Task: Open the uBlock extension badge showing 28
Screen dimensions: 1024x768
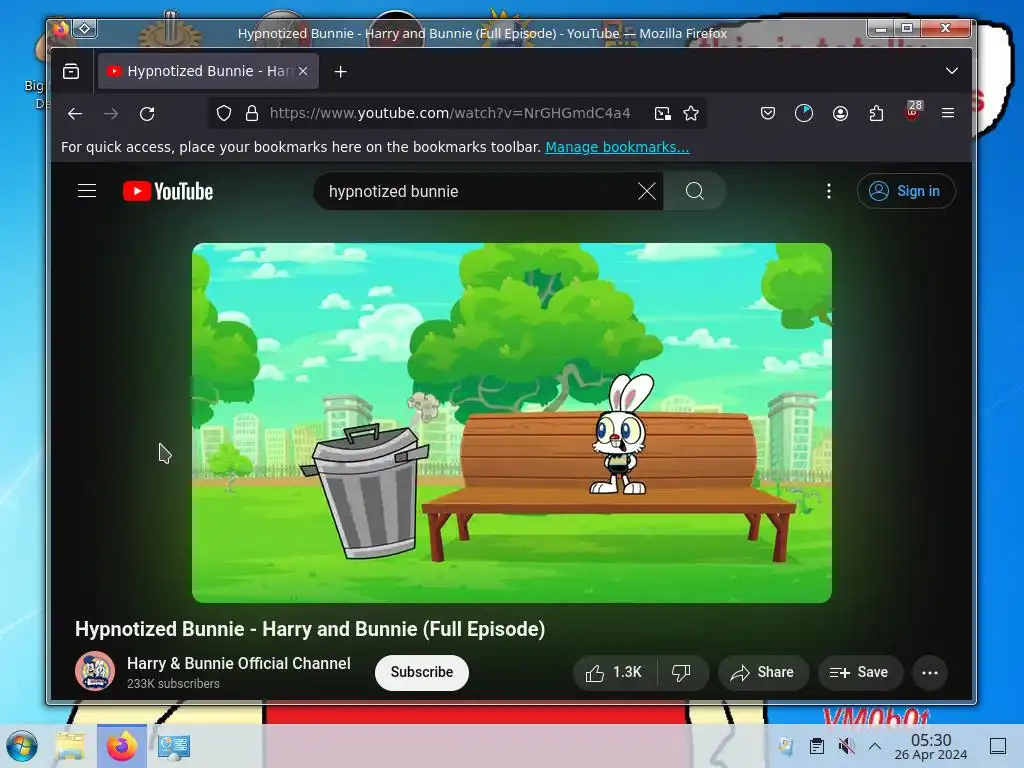Action: point(913,111)
